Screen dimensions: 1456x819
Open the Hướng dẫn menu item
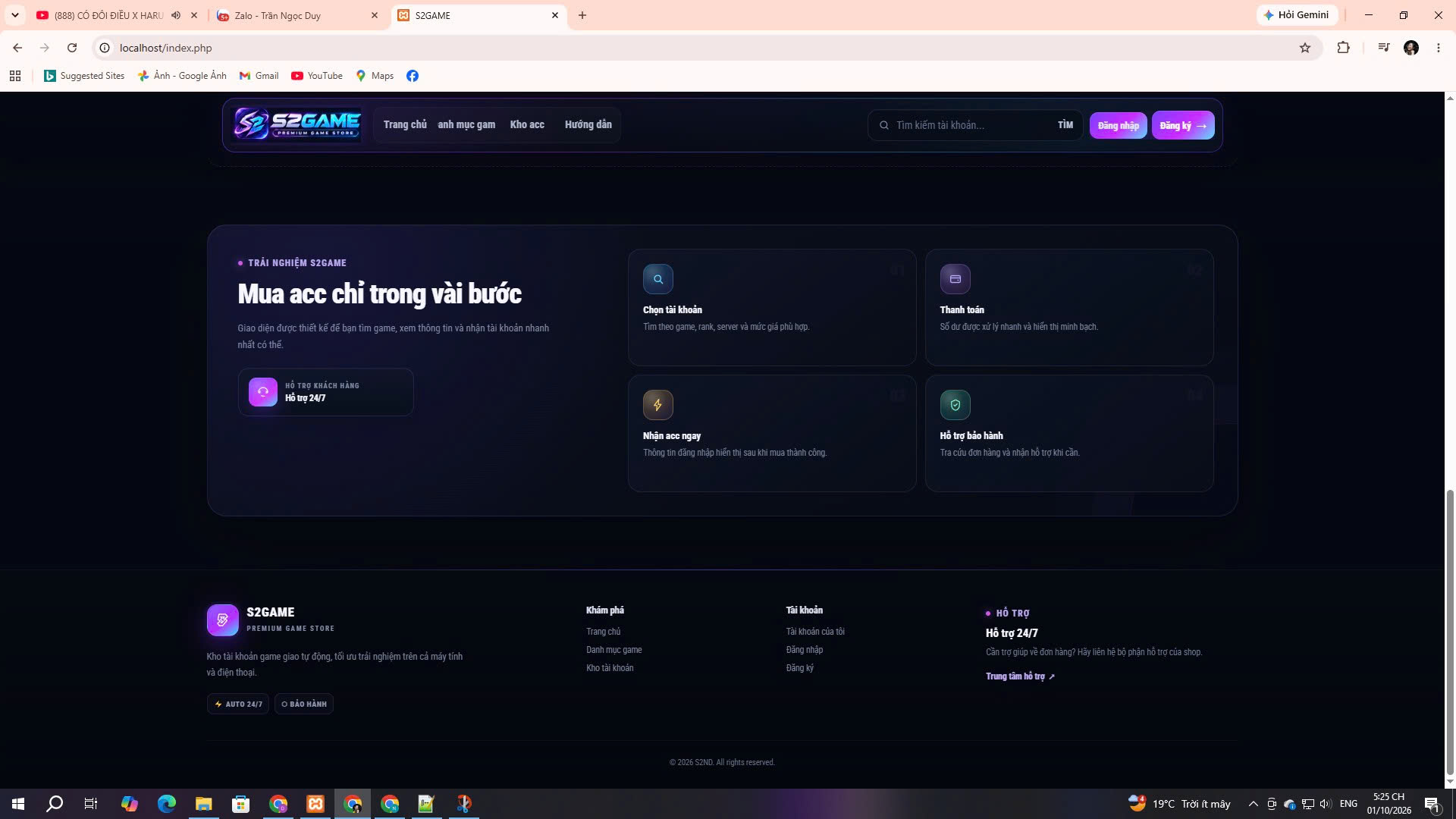point(588,124)
